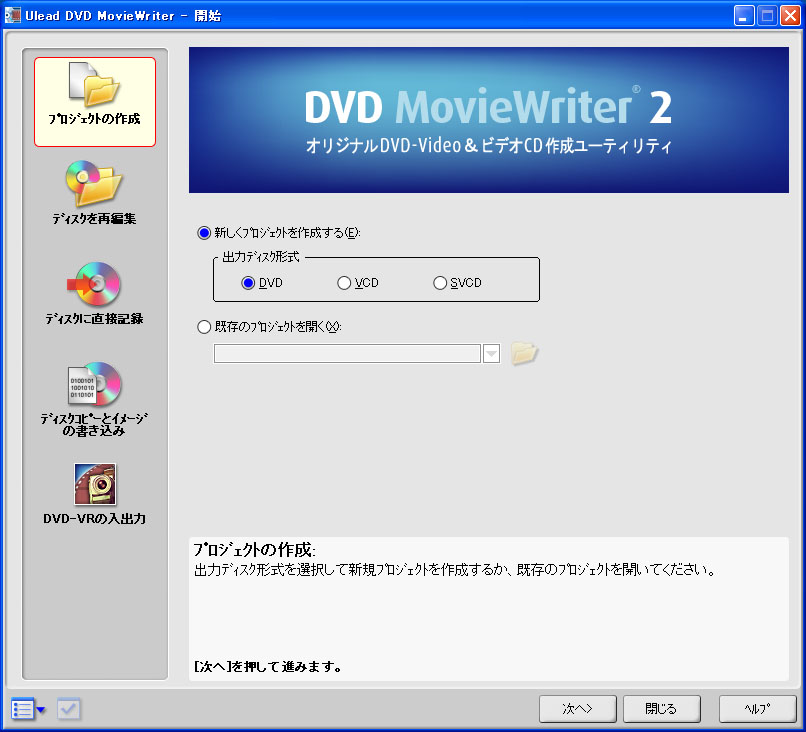
Task: Click the 閉じる button
Action: pyautogui.click(x=662, y=709)
